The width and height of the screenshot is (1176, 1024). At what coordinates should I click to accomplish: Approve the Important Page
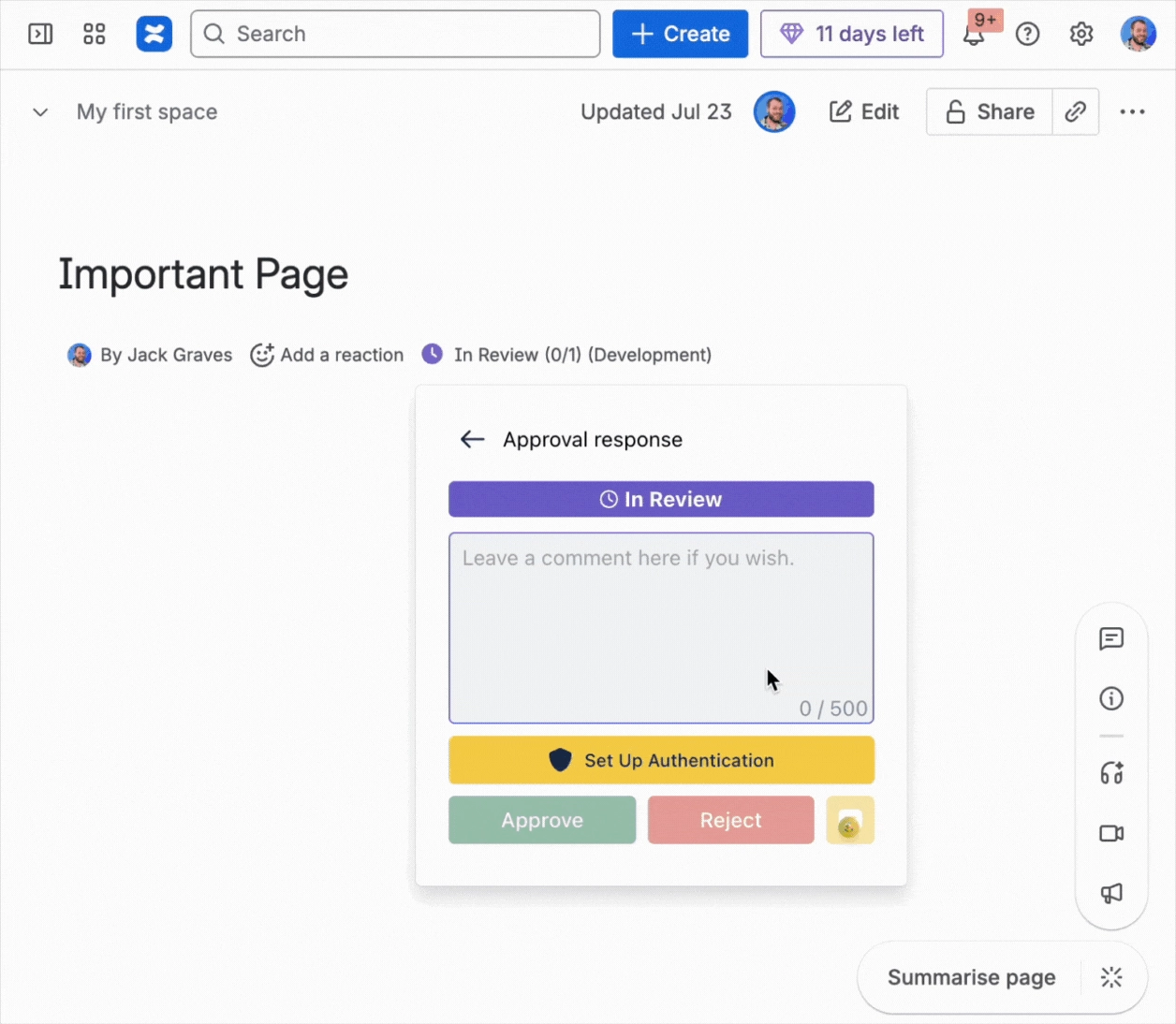click(x=541, y=820)
